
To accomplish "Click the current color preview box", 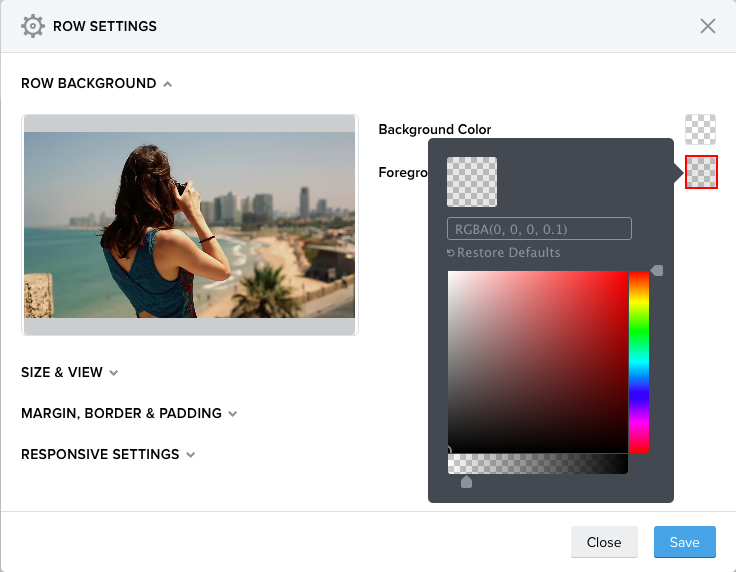I will coord(472,182).
